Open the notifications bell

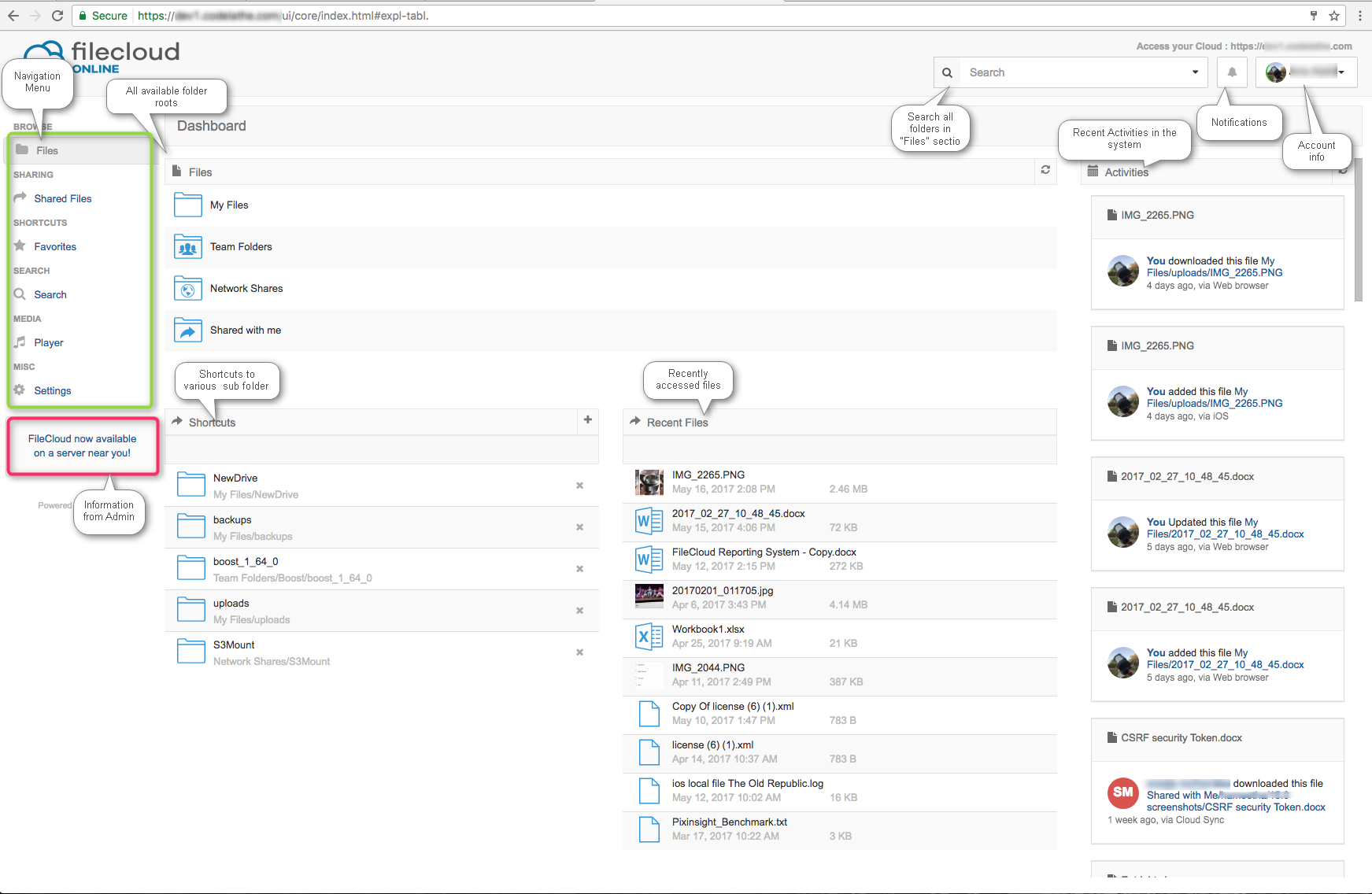point(1232,72)
